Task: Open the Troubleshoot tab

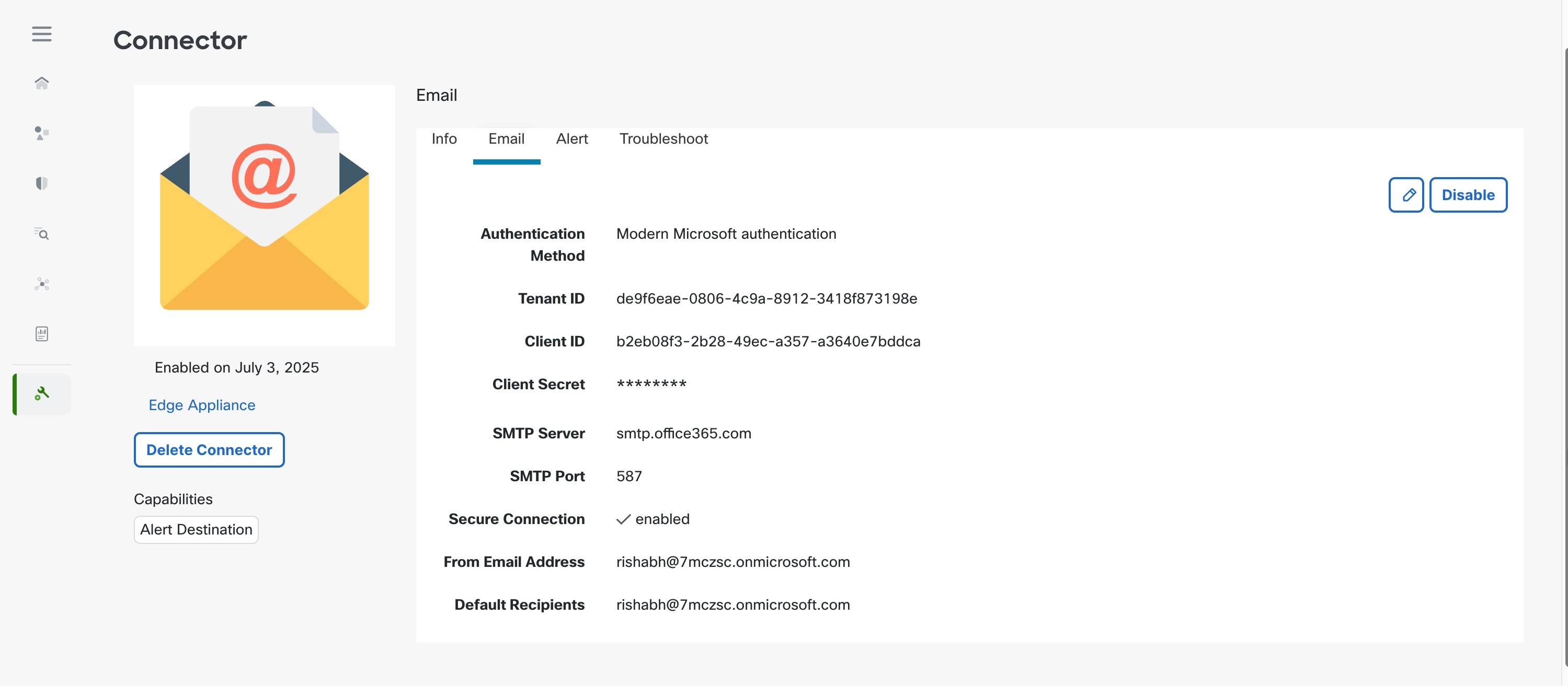Action: click(x=663, y=138)
